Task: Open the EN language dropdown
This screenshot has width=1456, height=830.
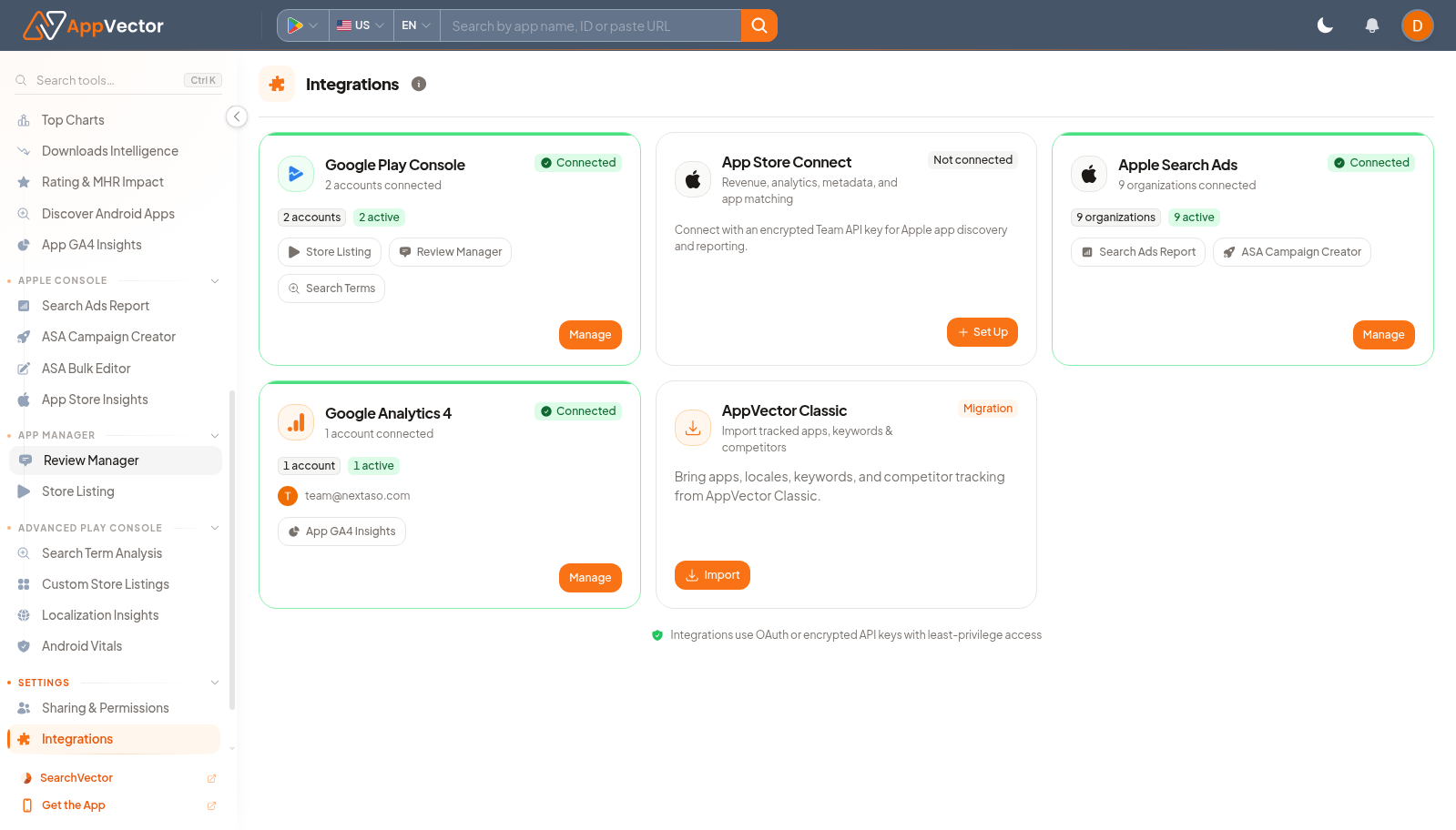Action: tap(416, 25)
